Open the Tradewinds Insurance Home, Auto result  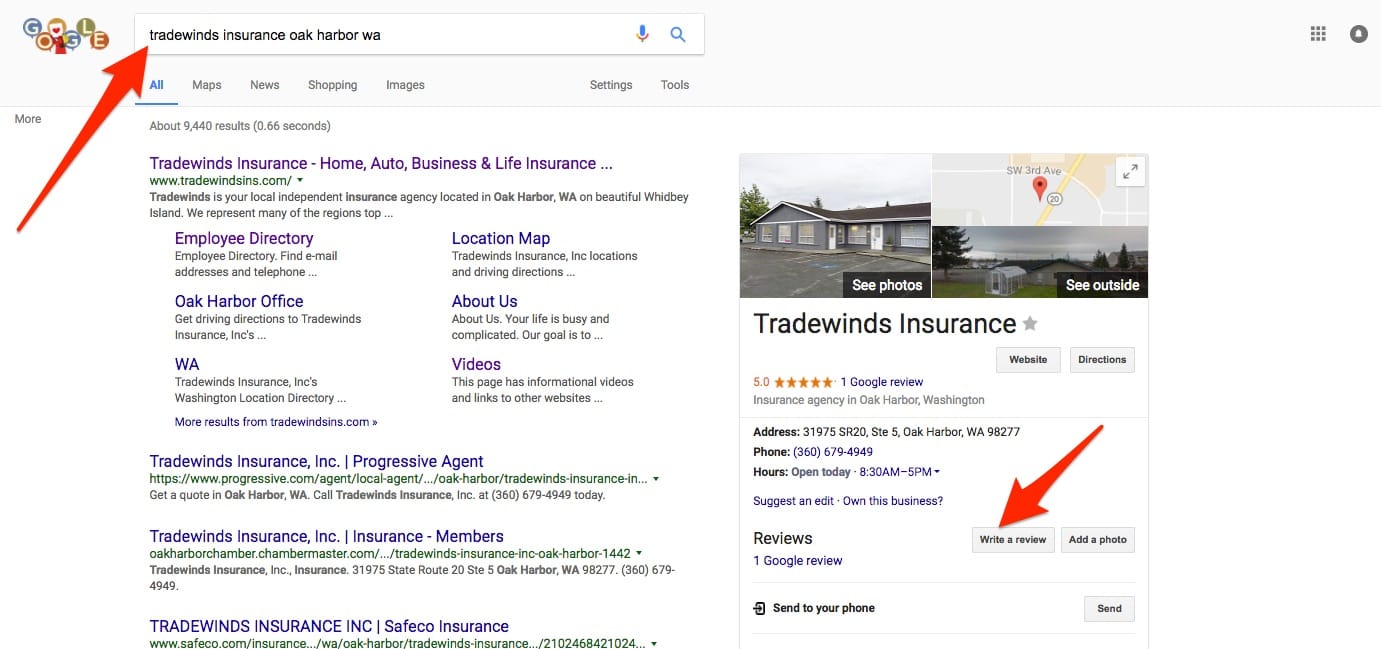(381, 163)
